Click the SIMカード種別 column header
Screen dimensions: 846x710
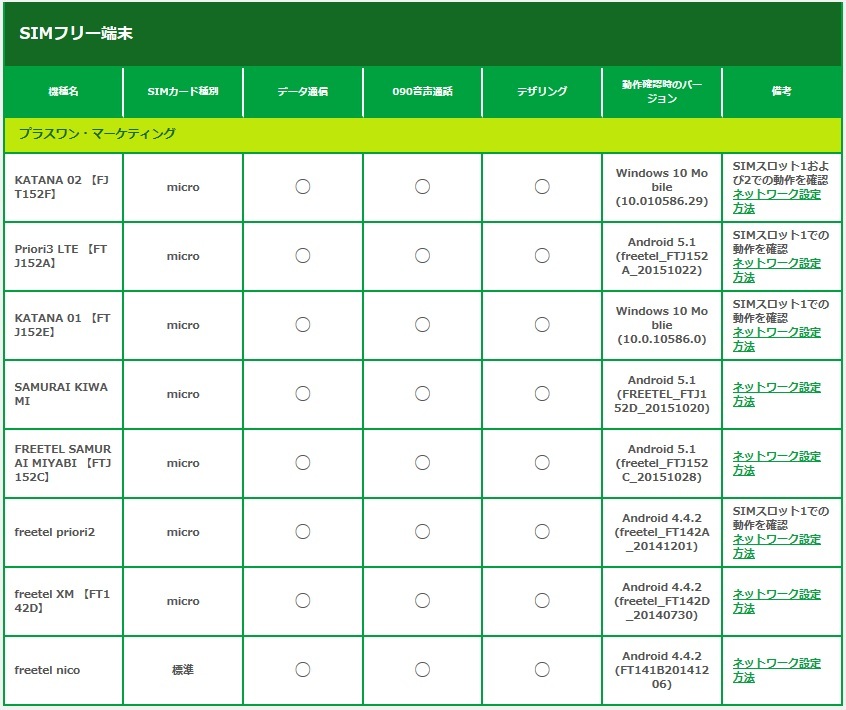pyautogui.click(x=183, y=91)
